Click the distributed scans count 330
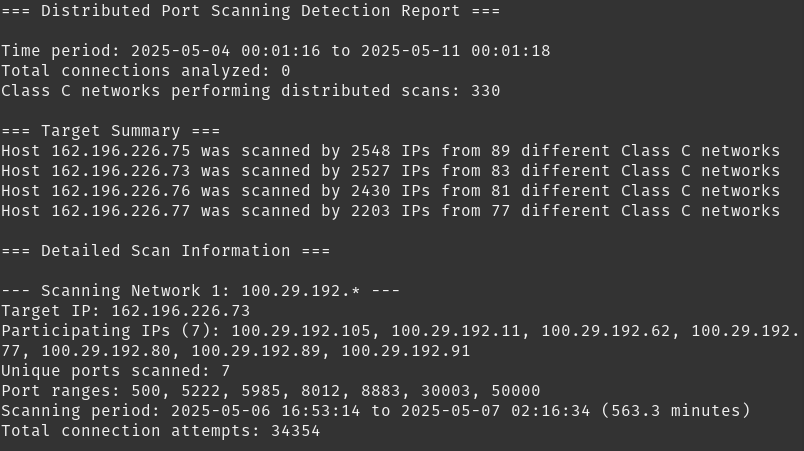Viewport: 804px width, 451px height. [x=486, y=91]
